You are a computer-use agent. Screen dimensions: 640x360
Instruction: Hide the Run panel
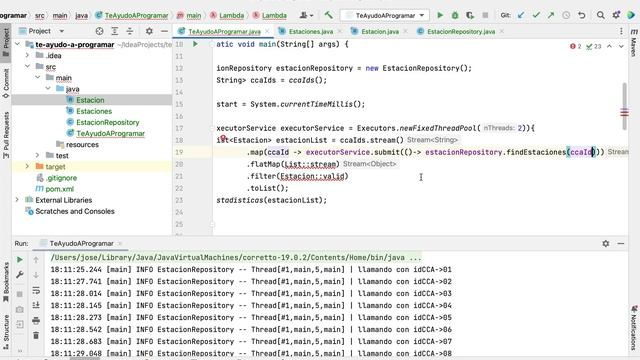point(621,243)
